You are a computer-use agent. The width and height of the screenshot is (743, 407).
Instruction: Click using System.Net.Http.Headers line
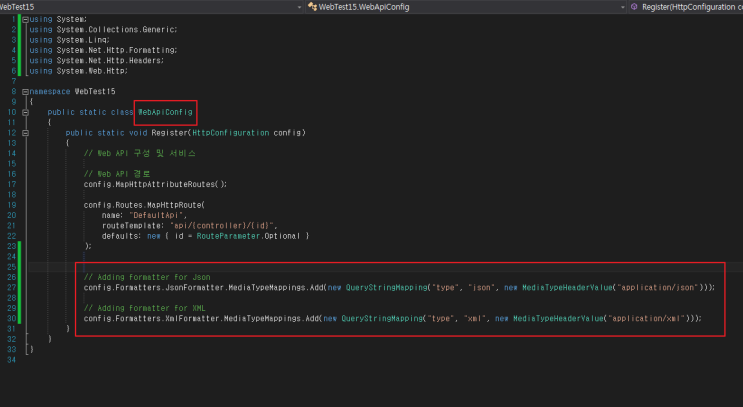pyautogui.click(x=97, y=61)
